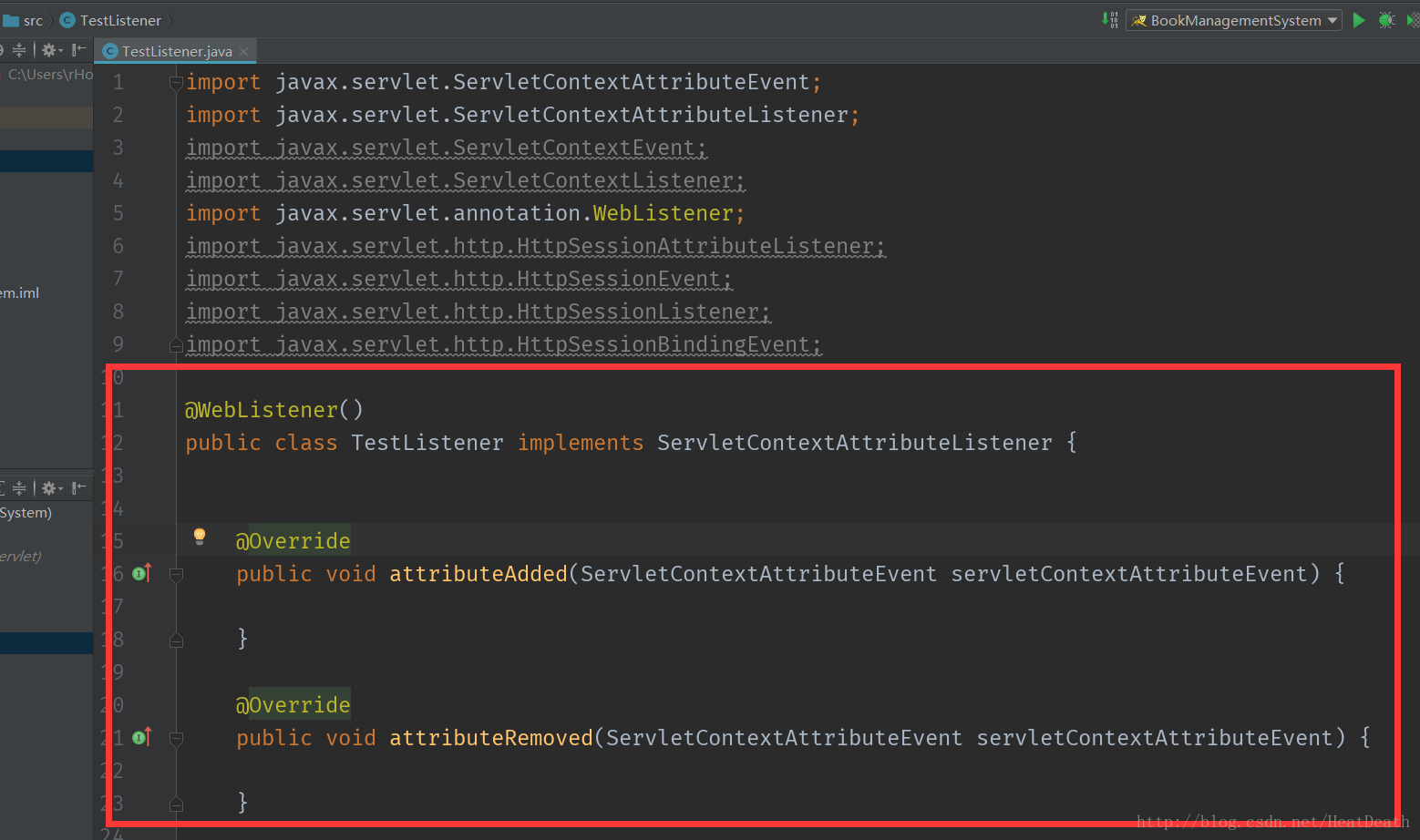Click the HttpSessionEvent import line

click(459, 279)
